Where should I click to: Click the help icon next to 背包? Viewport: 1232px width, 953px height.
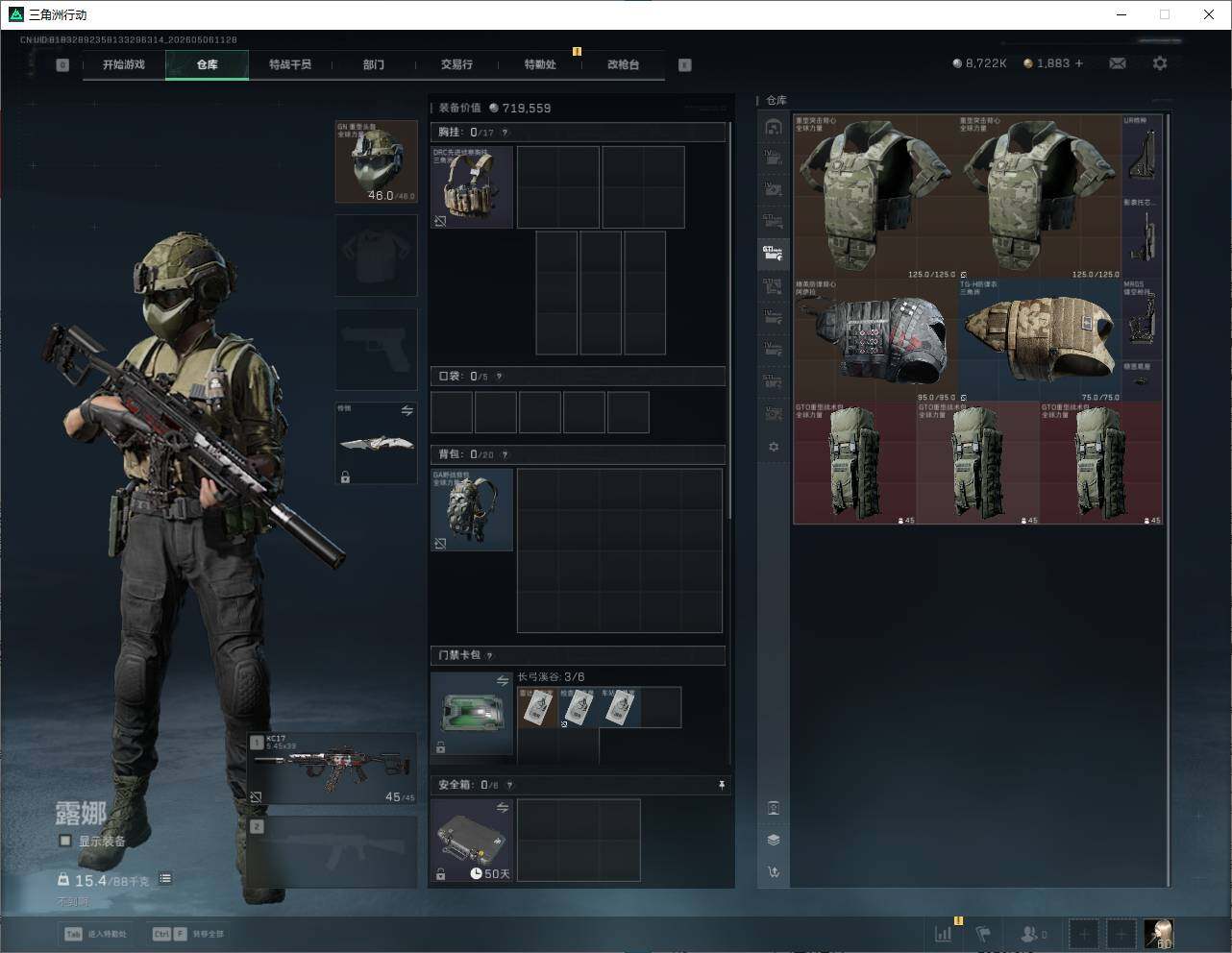tap(505, 454)
